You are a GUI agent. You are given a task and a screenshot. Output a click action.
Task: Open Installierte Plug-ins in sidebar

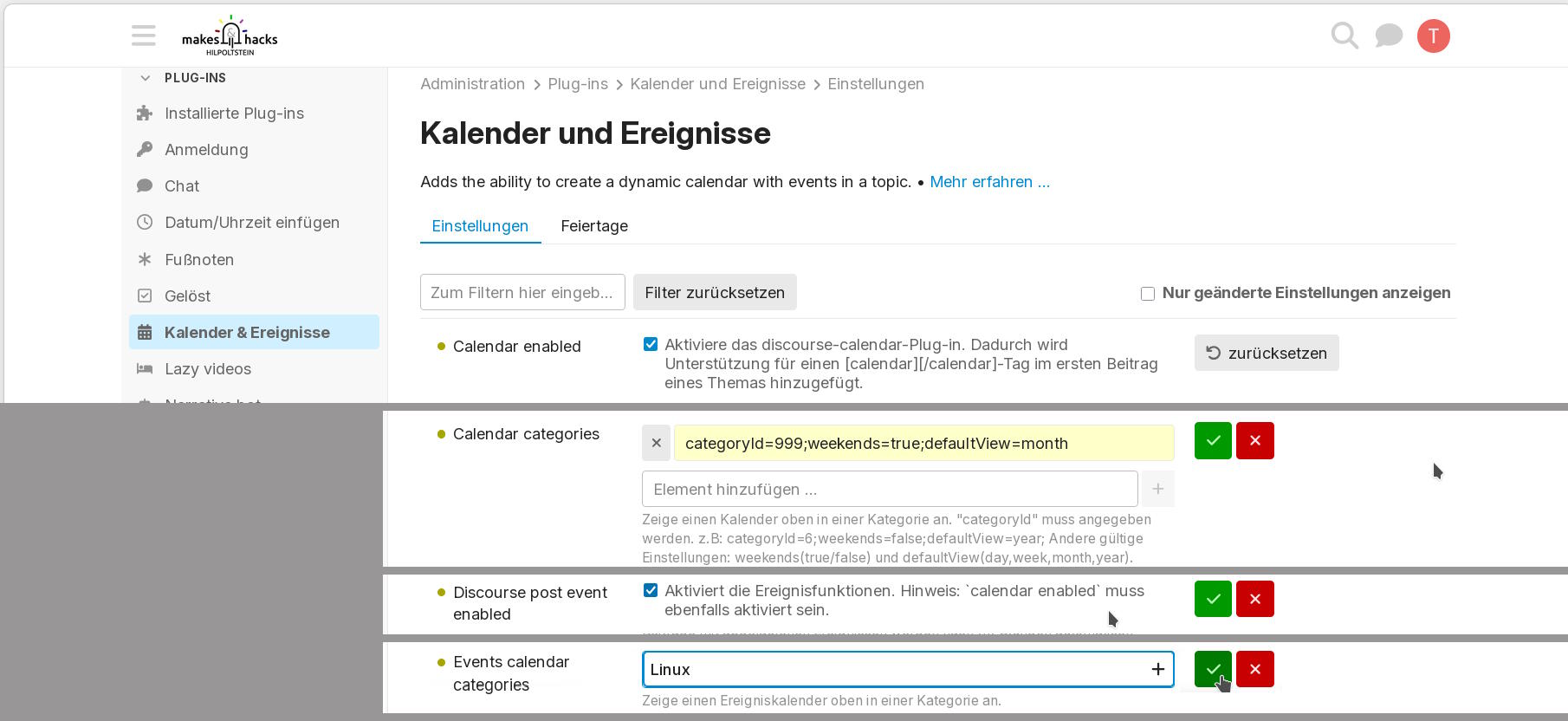[234, 114]
